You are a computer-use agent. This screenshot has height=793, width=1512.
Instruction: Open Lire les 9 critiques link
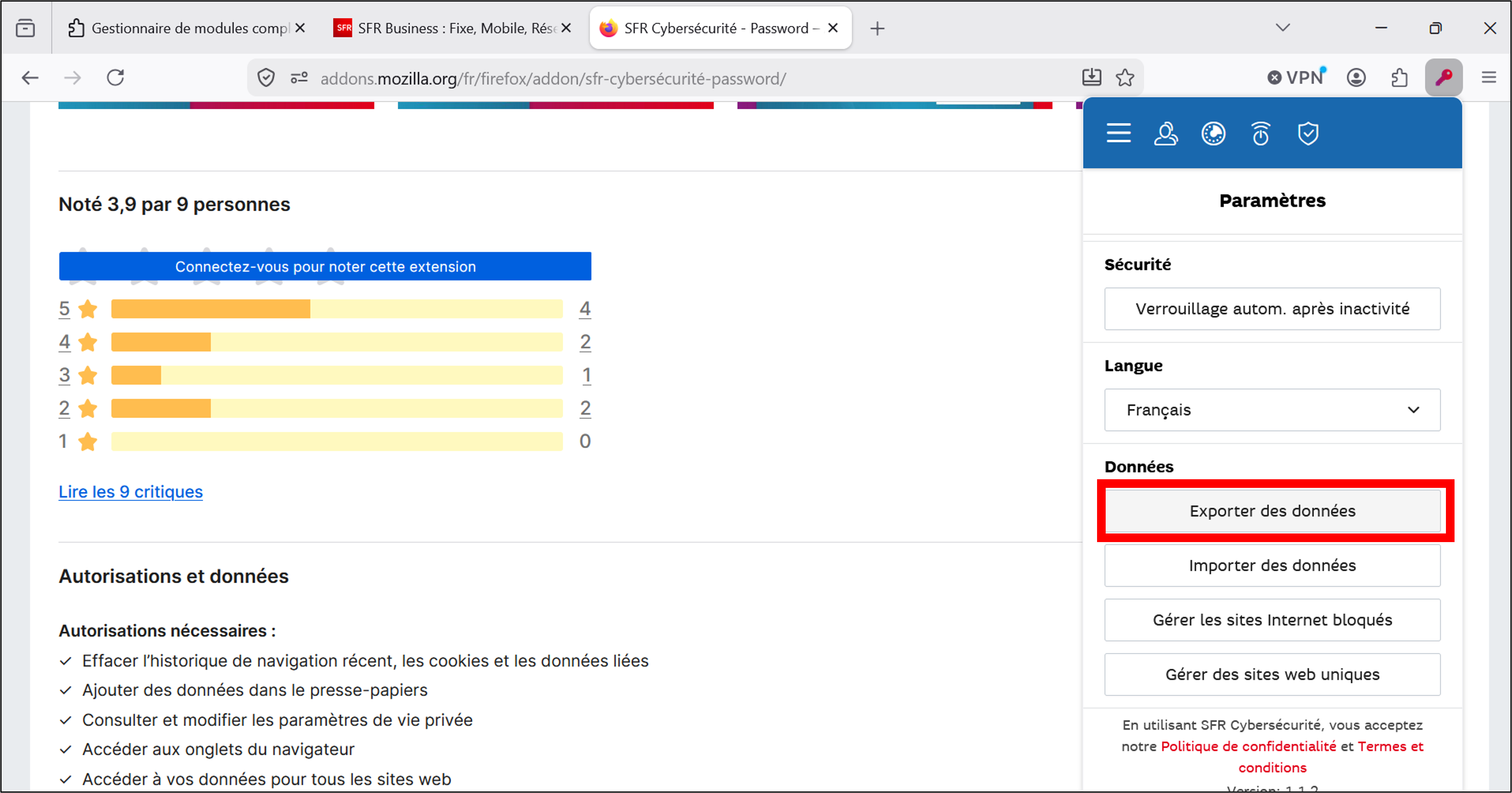tap(130, 491)
